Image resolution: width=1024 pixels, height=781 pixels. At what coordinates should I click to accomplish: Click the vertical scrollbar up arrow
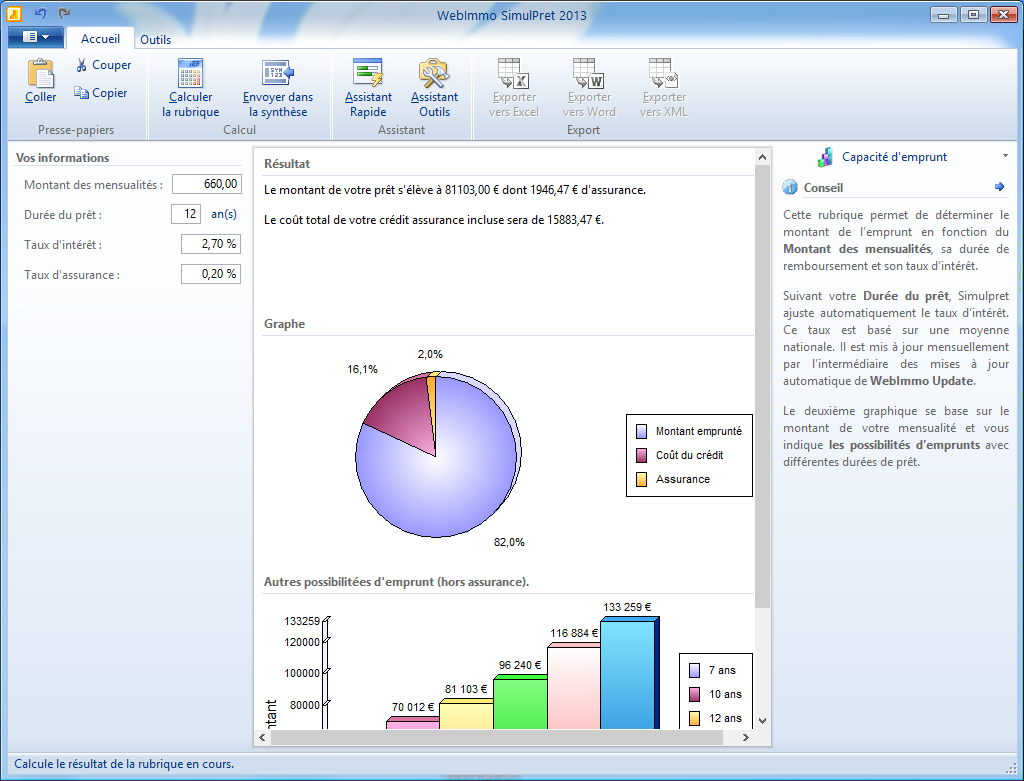click(x=762, y=157)
